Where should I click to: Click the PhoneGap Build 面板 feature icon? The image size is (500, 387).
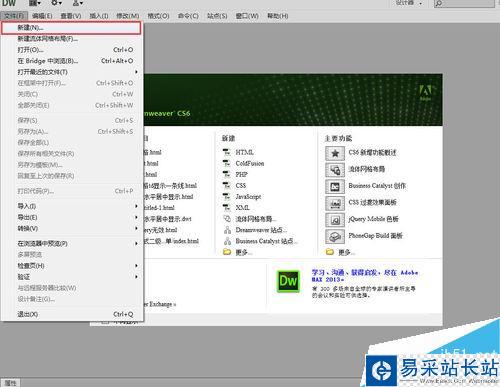[335, 236]
